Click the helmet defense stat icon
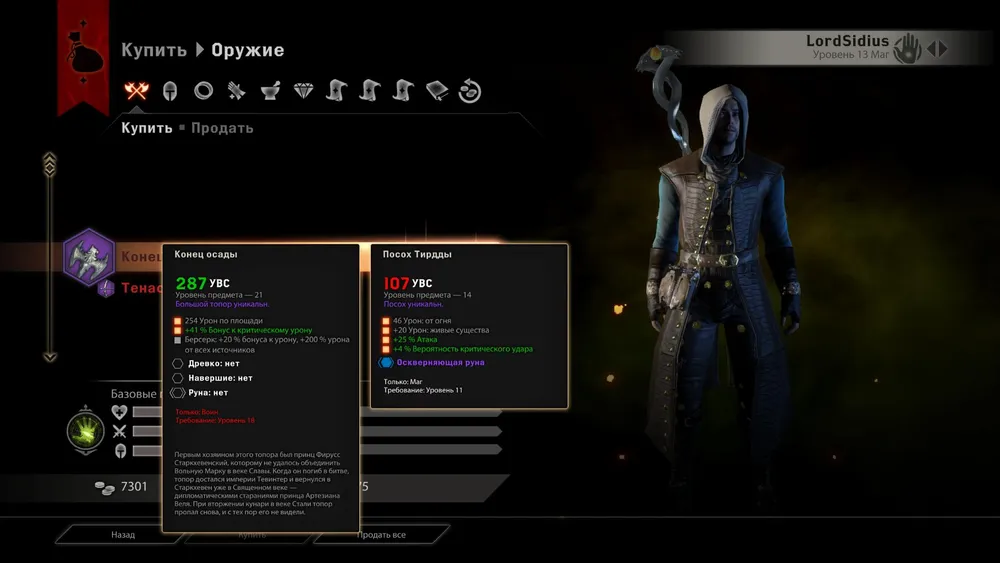The image size is (1000, 563). pyautogui.click(x=120, y=451)
